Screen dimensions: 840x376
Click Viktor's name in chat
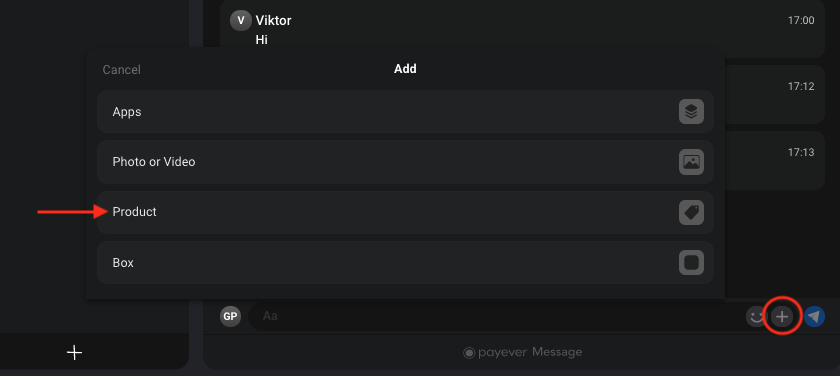pos(273,20)
